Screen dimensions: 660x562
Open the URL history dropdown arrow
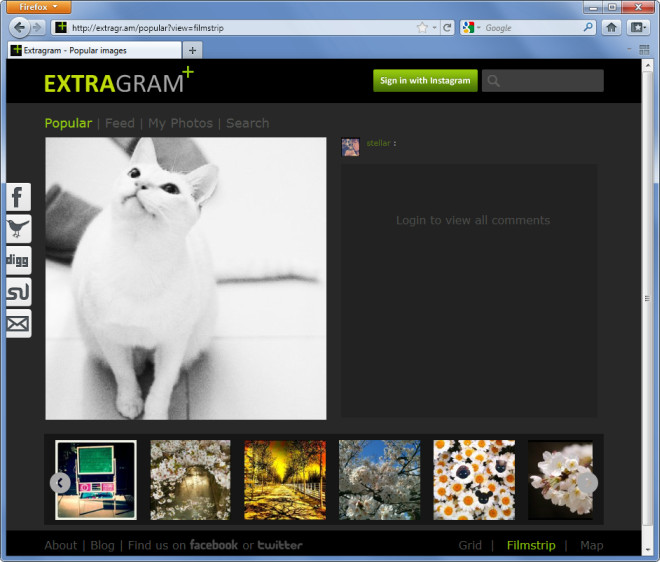coord(434,28)
